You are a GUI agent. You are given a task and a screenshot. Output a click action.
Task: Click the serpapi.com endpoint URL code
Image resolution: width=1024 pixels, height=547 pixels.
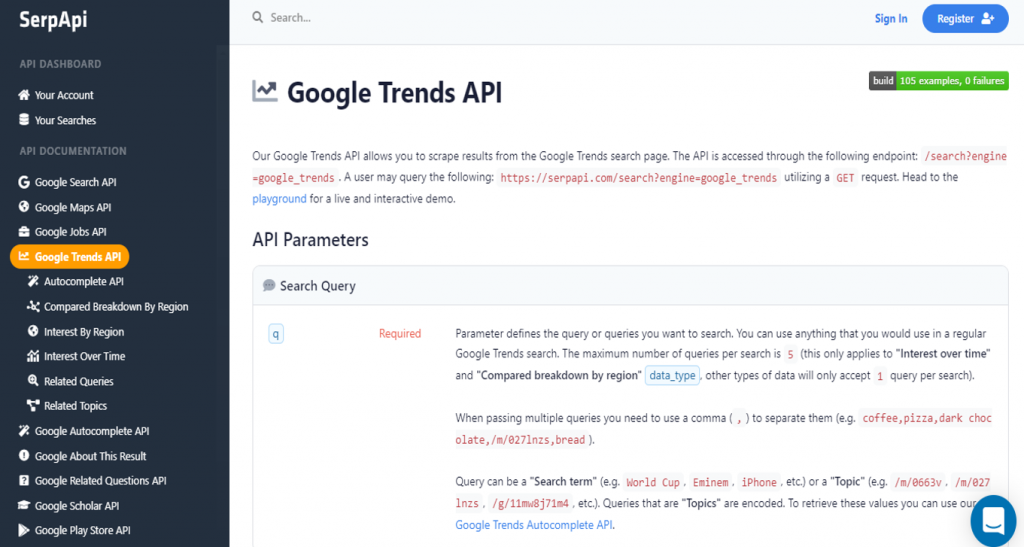click(x=638, y=178)
